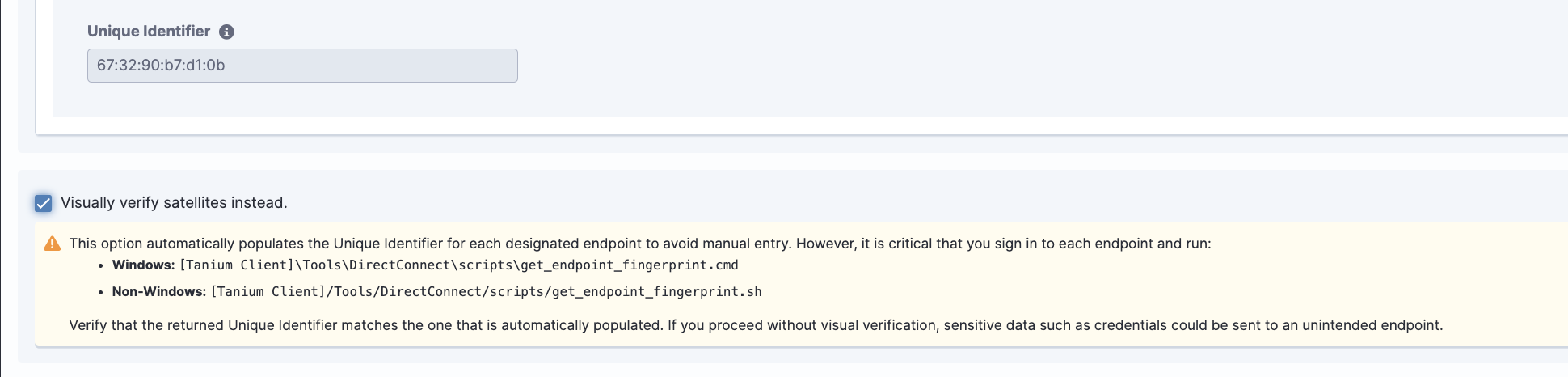The height and width of the screenshot is (377, 1568).
Task: Click the 'Visually verify satellites instead.' label
Action: pos(174,203)
